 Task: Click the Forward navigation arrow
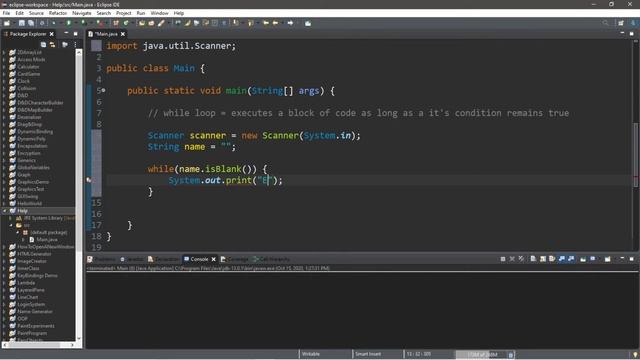pyautogui.click(x=290, y=23)
